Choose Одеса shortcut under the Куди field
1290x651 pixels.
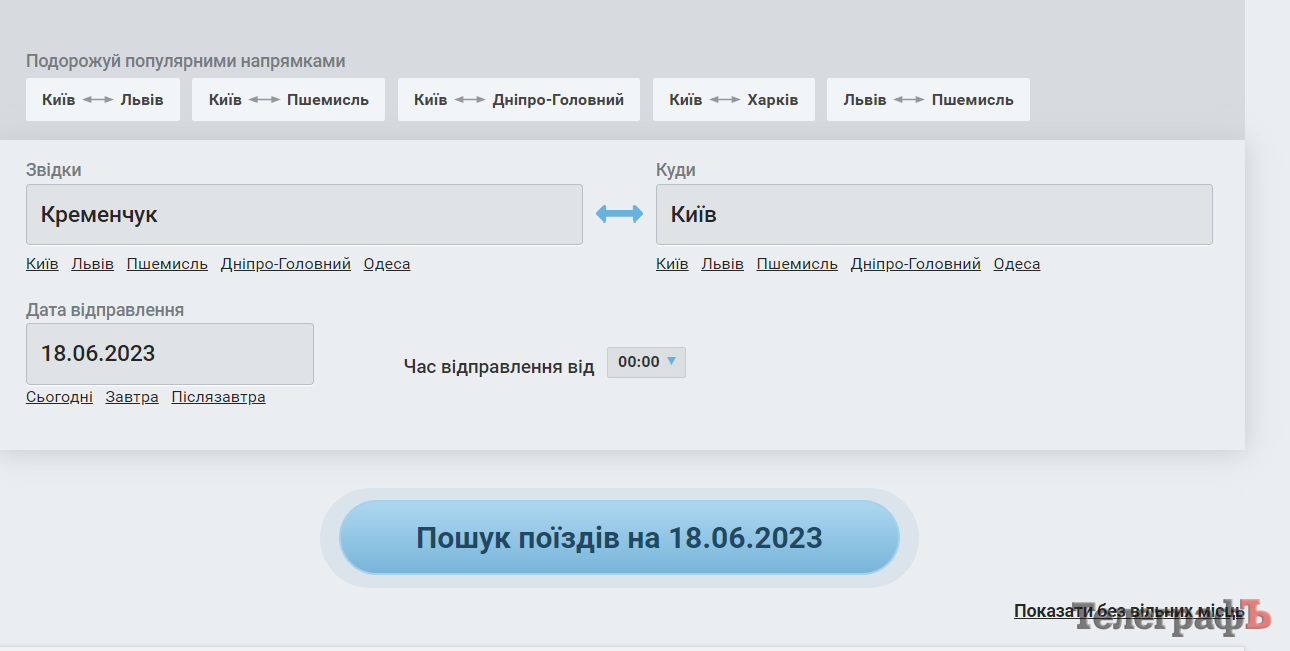coord(1016,264)
